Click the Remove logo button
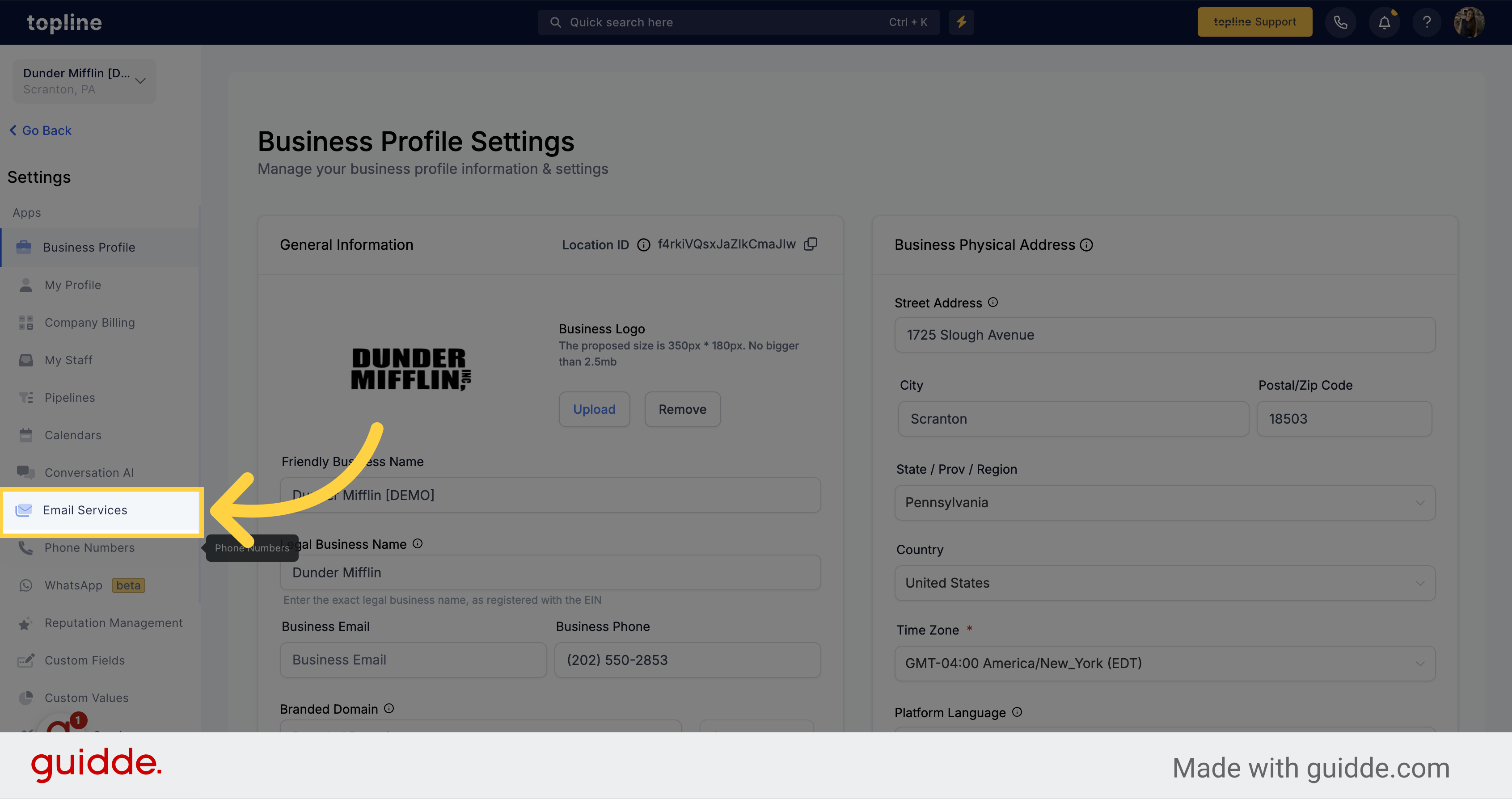Image resolution: width=1512 pixels, height=799 pixels. point(682,409)
